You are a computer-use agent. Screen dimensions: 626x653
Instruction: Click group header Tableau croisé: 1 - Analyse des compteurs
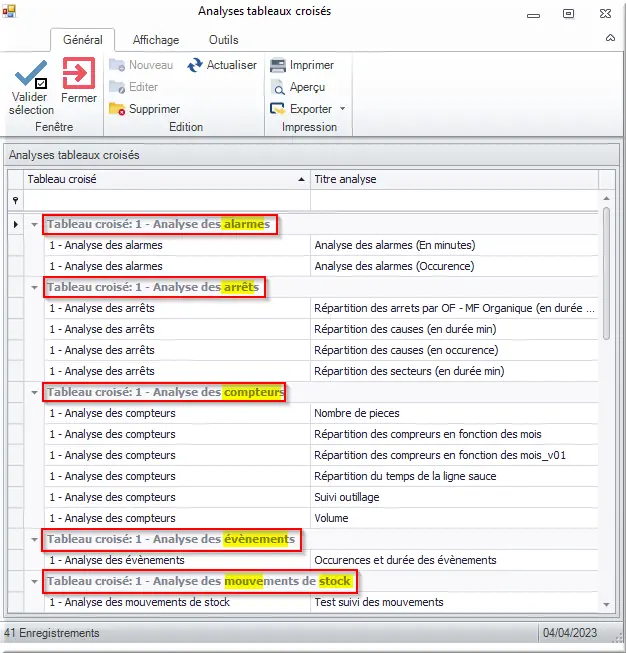(x=165, y=392)
